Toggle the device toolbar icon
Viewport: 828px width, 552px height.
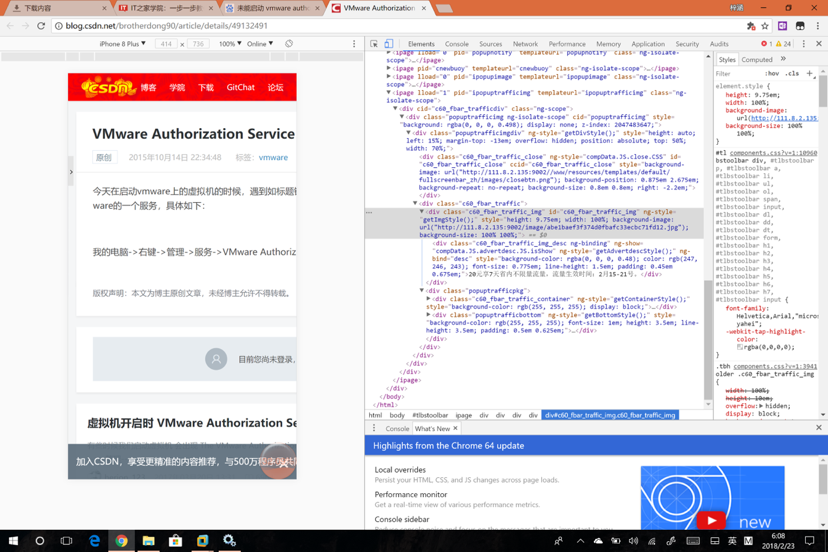point(389,44)
